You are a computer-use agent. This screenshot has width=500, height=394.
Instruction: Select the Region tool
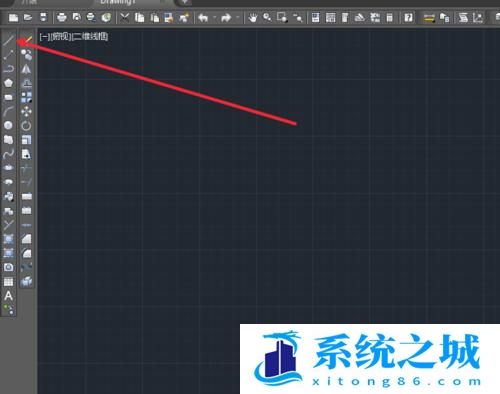pos(9,267)
